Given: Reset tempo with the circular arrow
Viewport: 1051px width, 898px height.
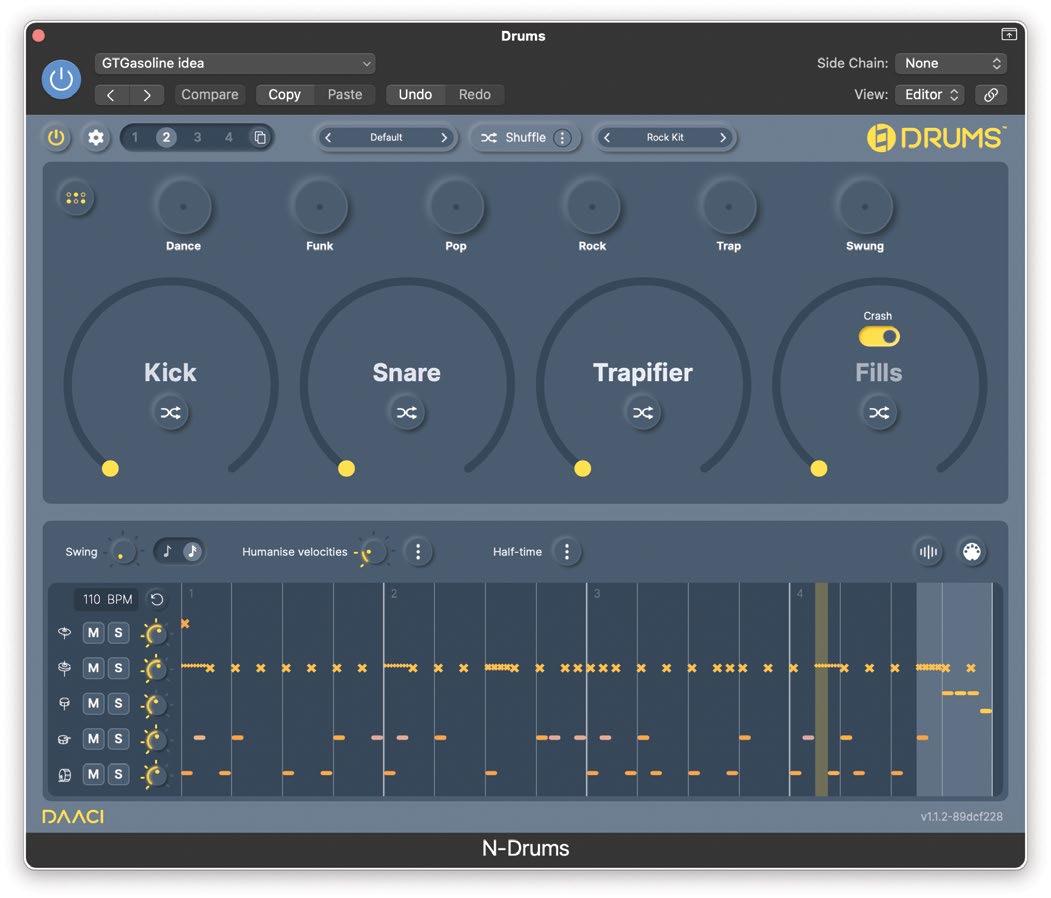Looking at the screenshot, I should (x=157, y=599).
